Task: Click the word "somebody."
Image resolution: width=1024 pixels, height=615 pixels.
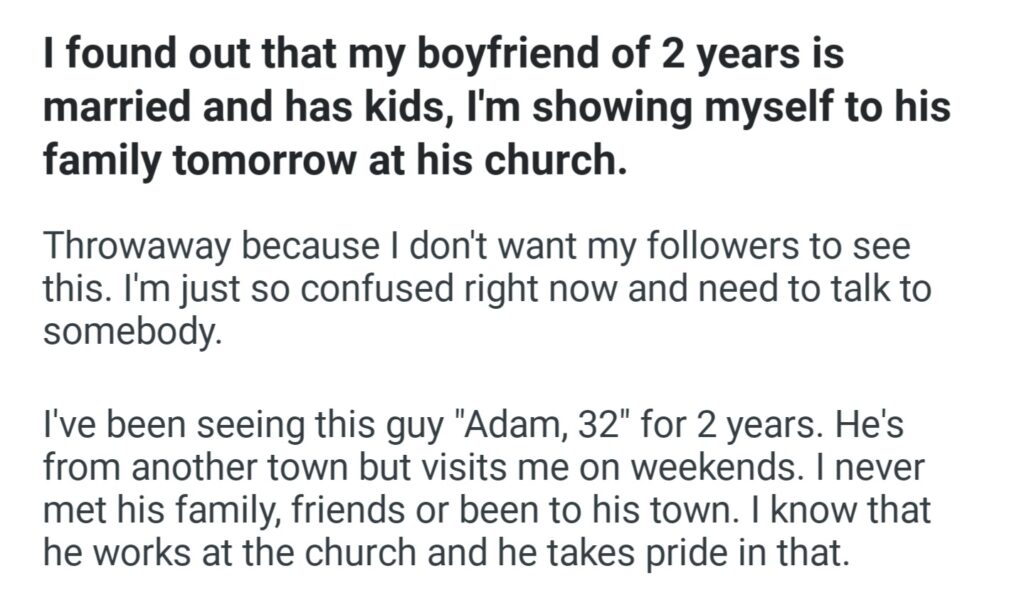Action: (x=129, y=332)
